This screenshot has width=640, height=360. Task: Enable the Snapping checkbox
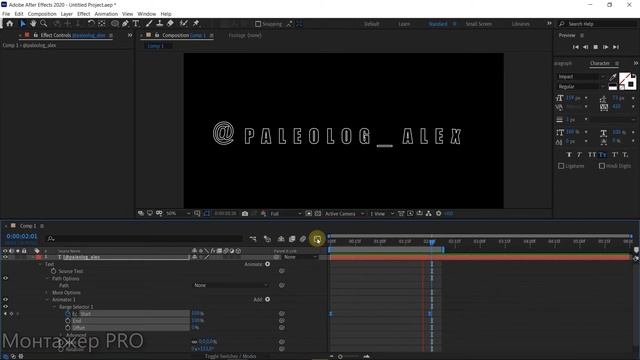[258, 24]
